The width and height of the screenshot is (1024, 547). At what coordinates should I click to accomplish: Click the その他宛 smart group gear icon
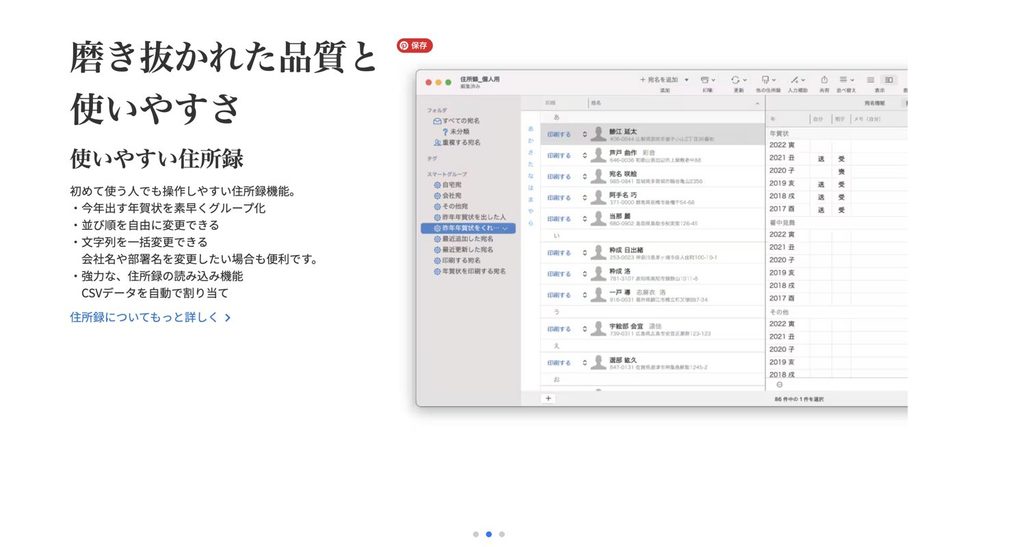437,206
